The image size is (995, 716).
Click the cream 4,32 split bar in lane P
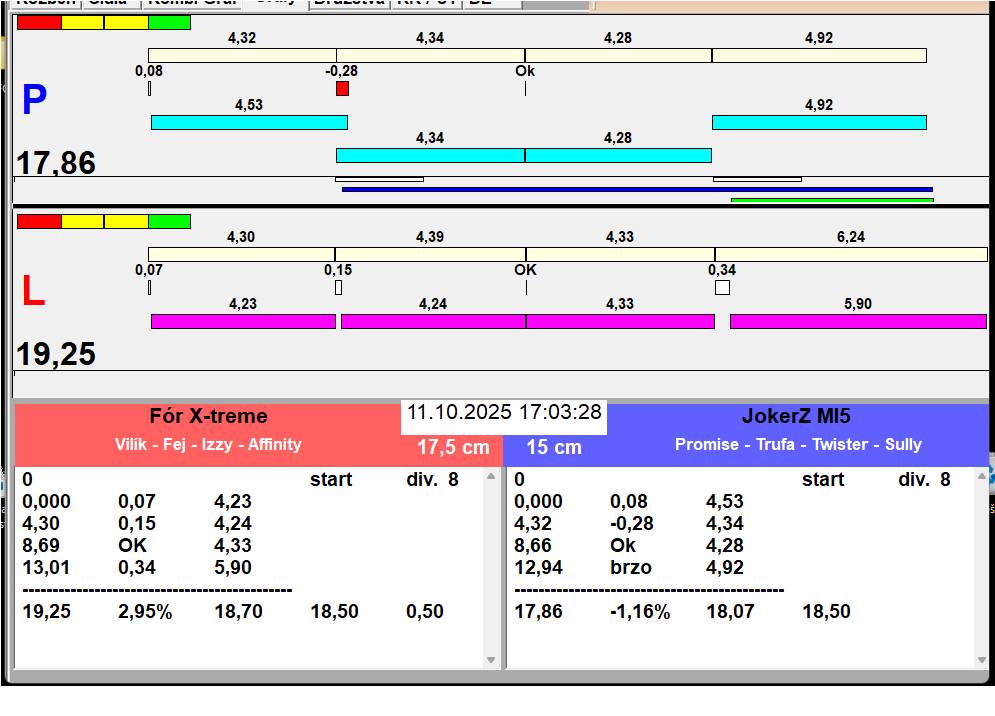pos(242,55)
